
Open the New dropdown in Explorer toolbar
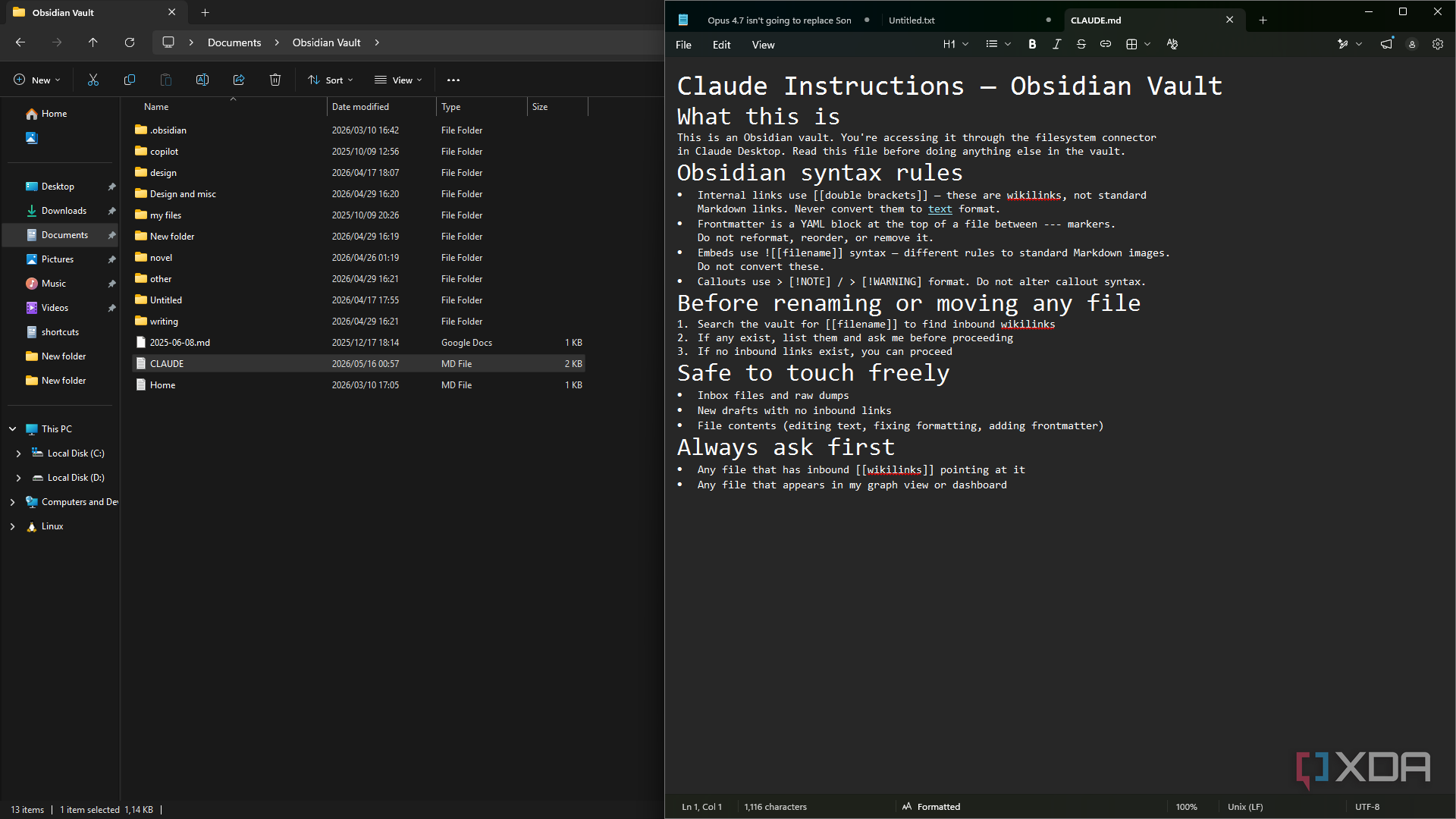click(36, 80)
